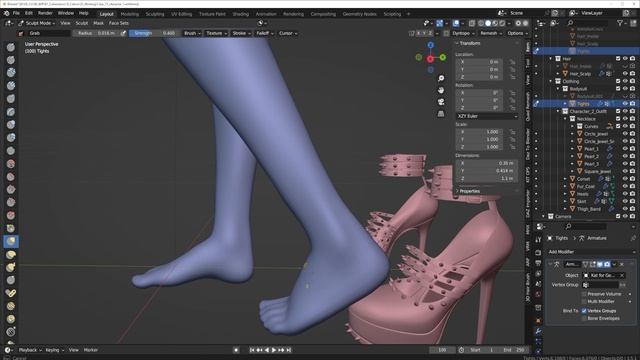Adjust the brush Strength slider
The image size is (640, 360).
tap(153, 33)
